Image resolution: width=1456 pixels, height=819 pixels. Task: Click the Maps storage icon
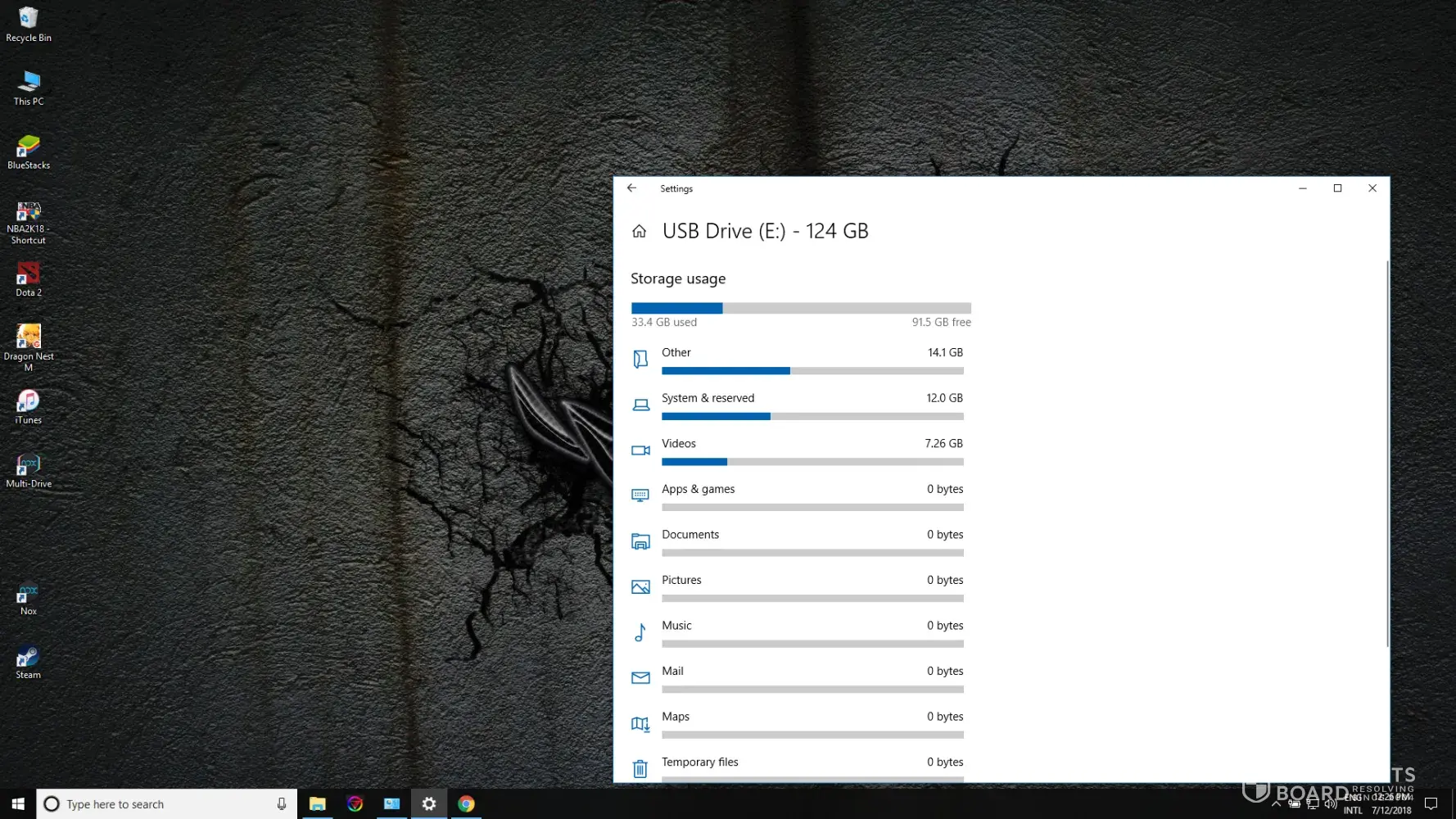[640, 724]
